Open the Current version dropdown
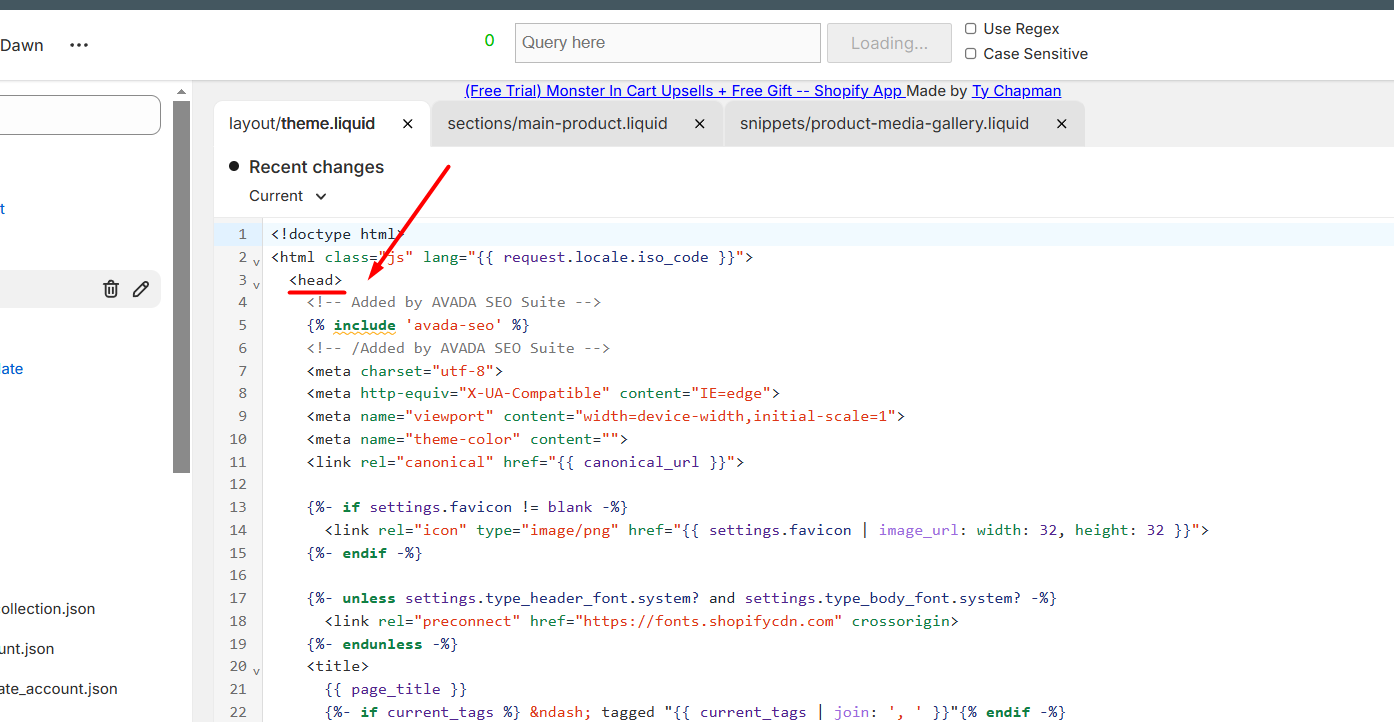This screenshot has height=722, width=1394. tap(288, 196)
